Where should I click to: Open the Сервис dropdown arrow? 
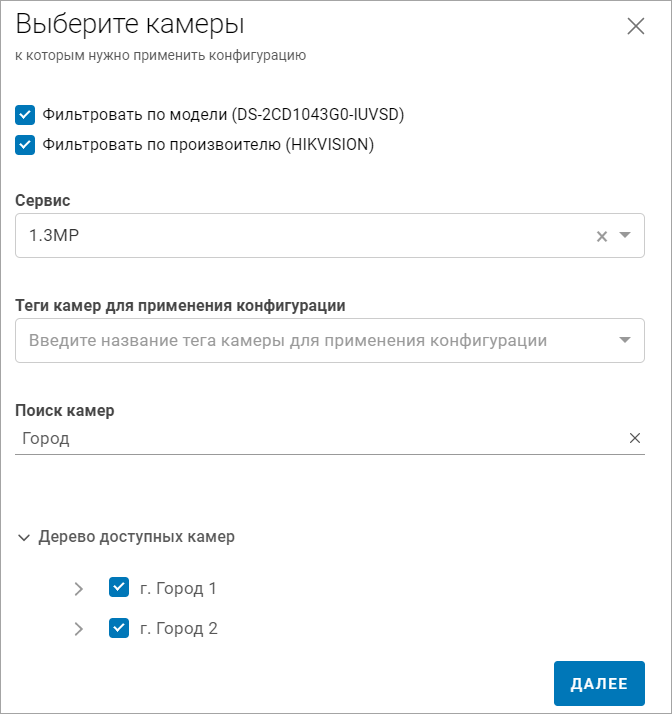pos(625,236)
